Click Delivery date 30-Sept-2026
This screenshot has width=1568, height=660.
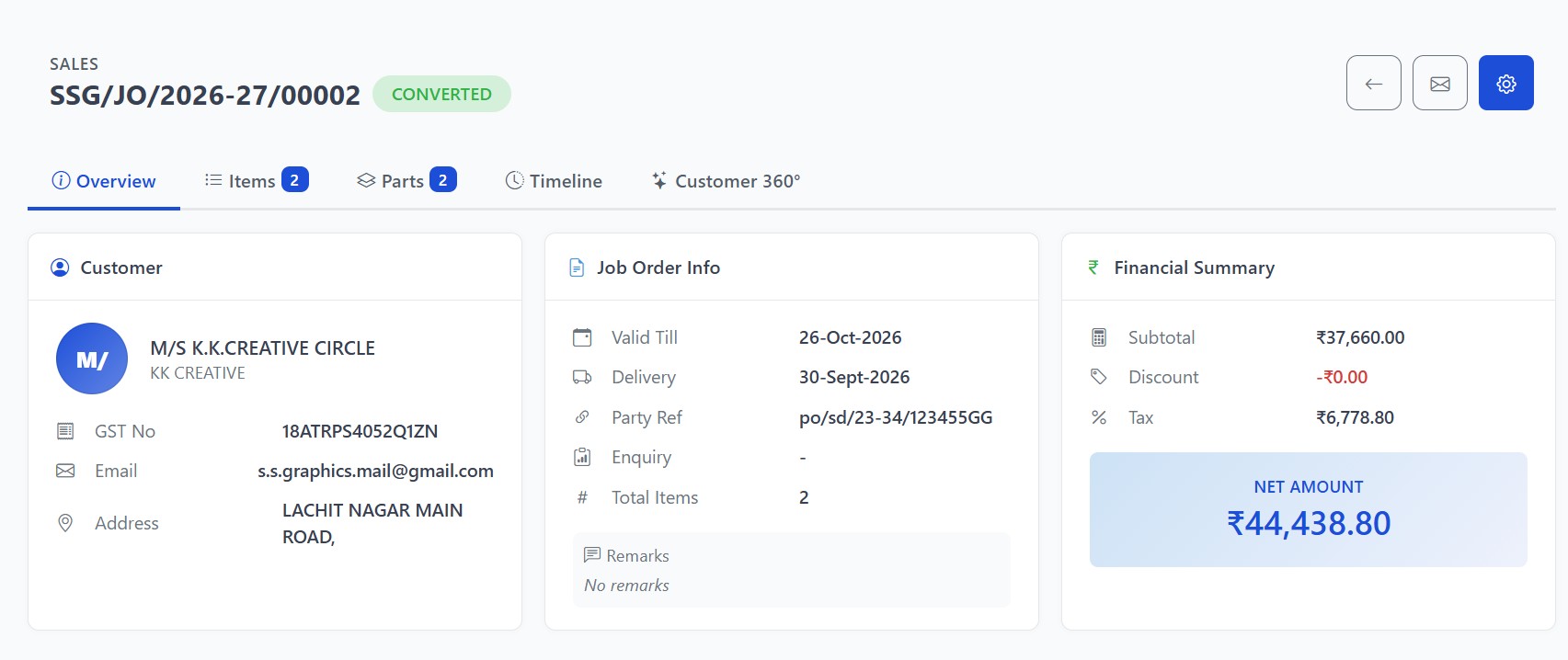pyautogui.click(x=854, y=377)
